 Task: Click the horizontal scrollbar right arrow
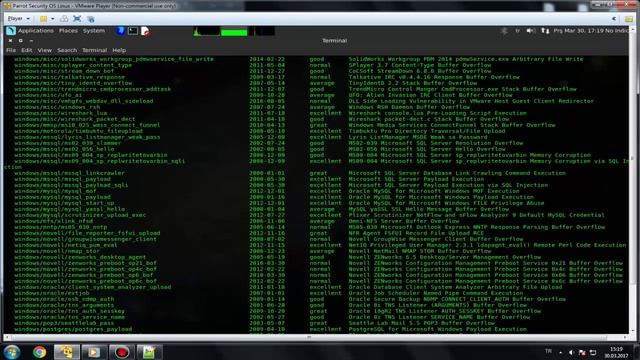[625, 338]
